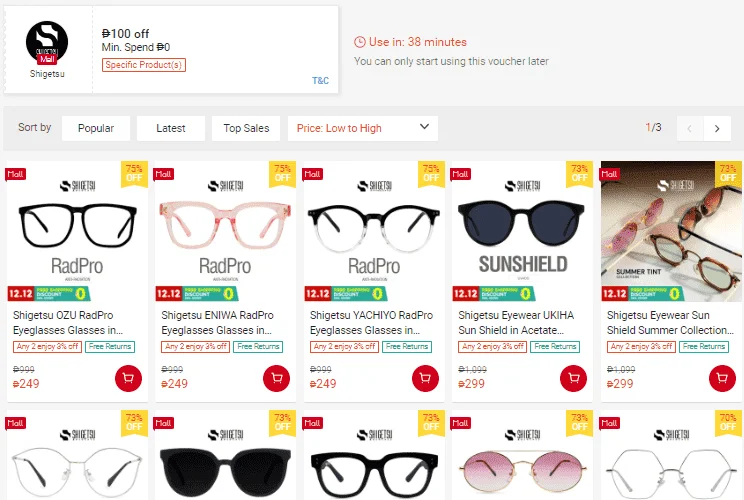Image resolution: width=744 pixels, height=500 pixels.
Task: Add Shigetsu OZU RadPro to cart
Action: click(x=128, y=378)
